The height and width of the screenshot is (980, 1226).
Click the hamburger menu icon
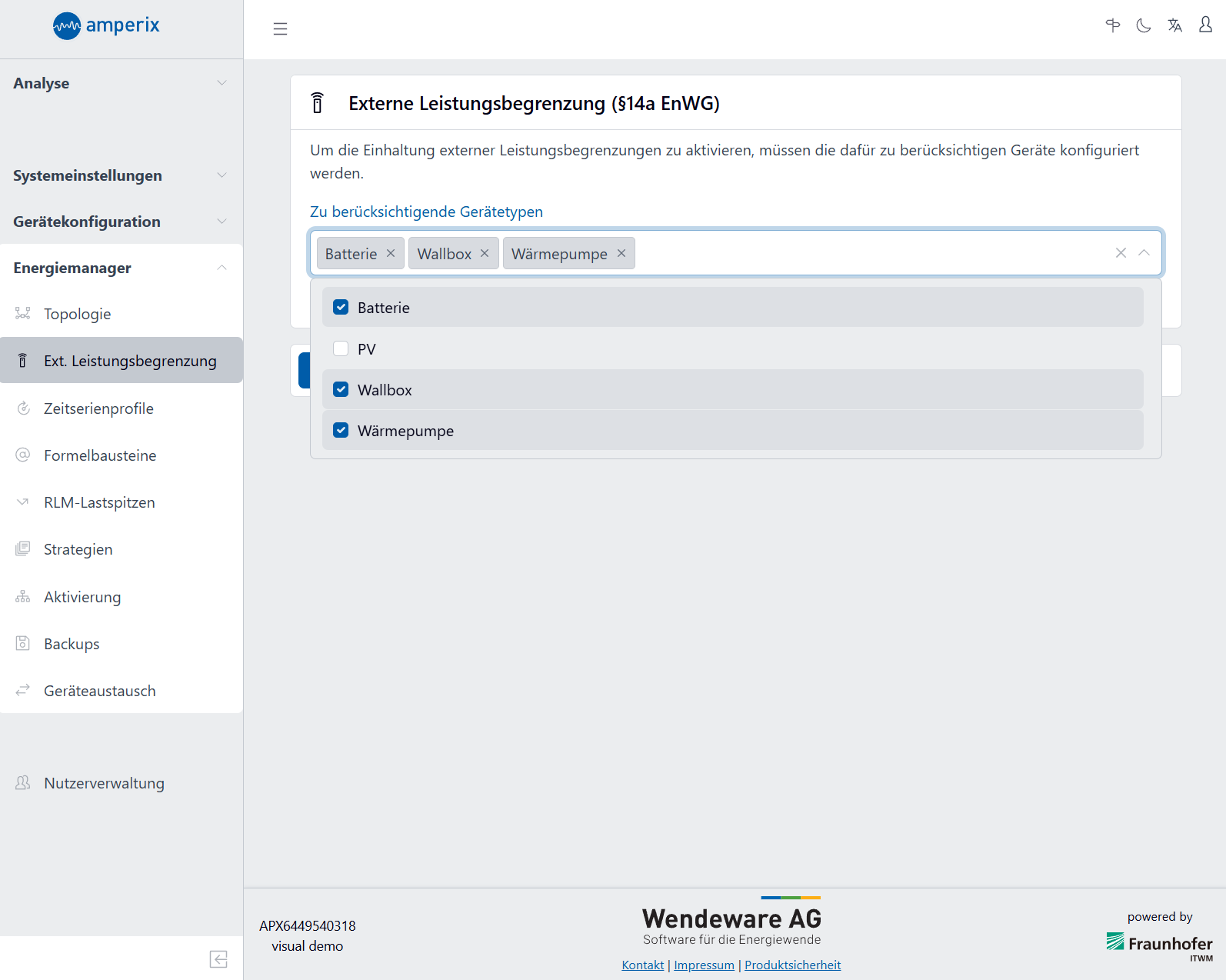[280, 29]
